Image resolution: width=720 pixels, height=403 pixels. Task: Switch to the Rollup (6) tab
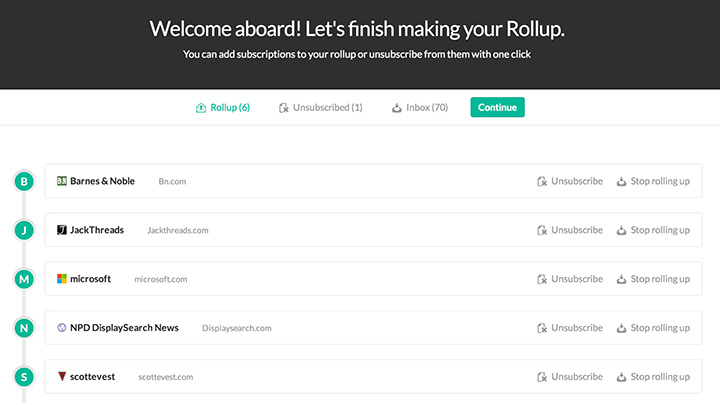coord(223,107)
